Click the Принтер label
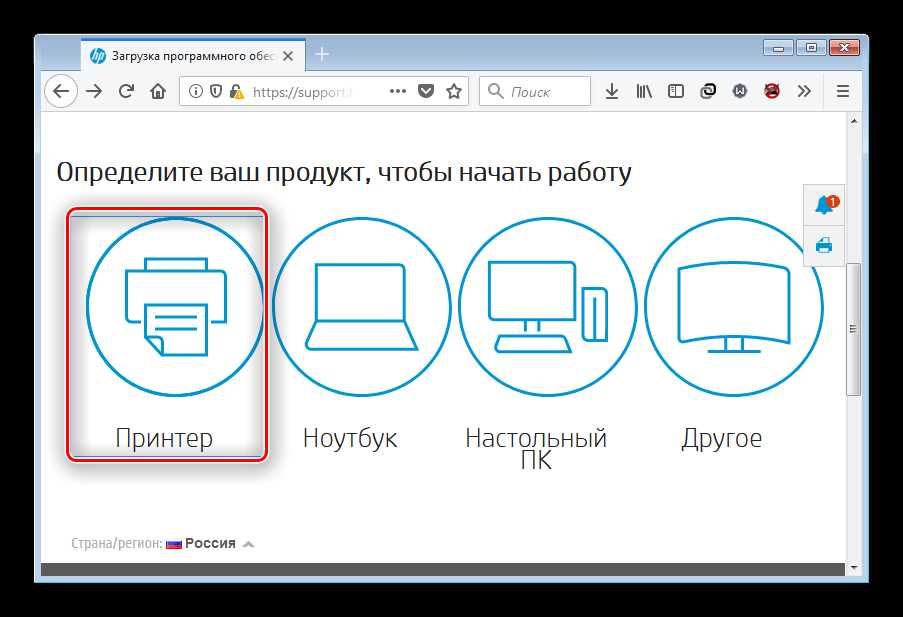This screenshot has width=903, height=617. coord(164,438)
